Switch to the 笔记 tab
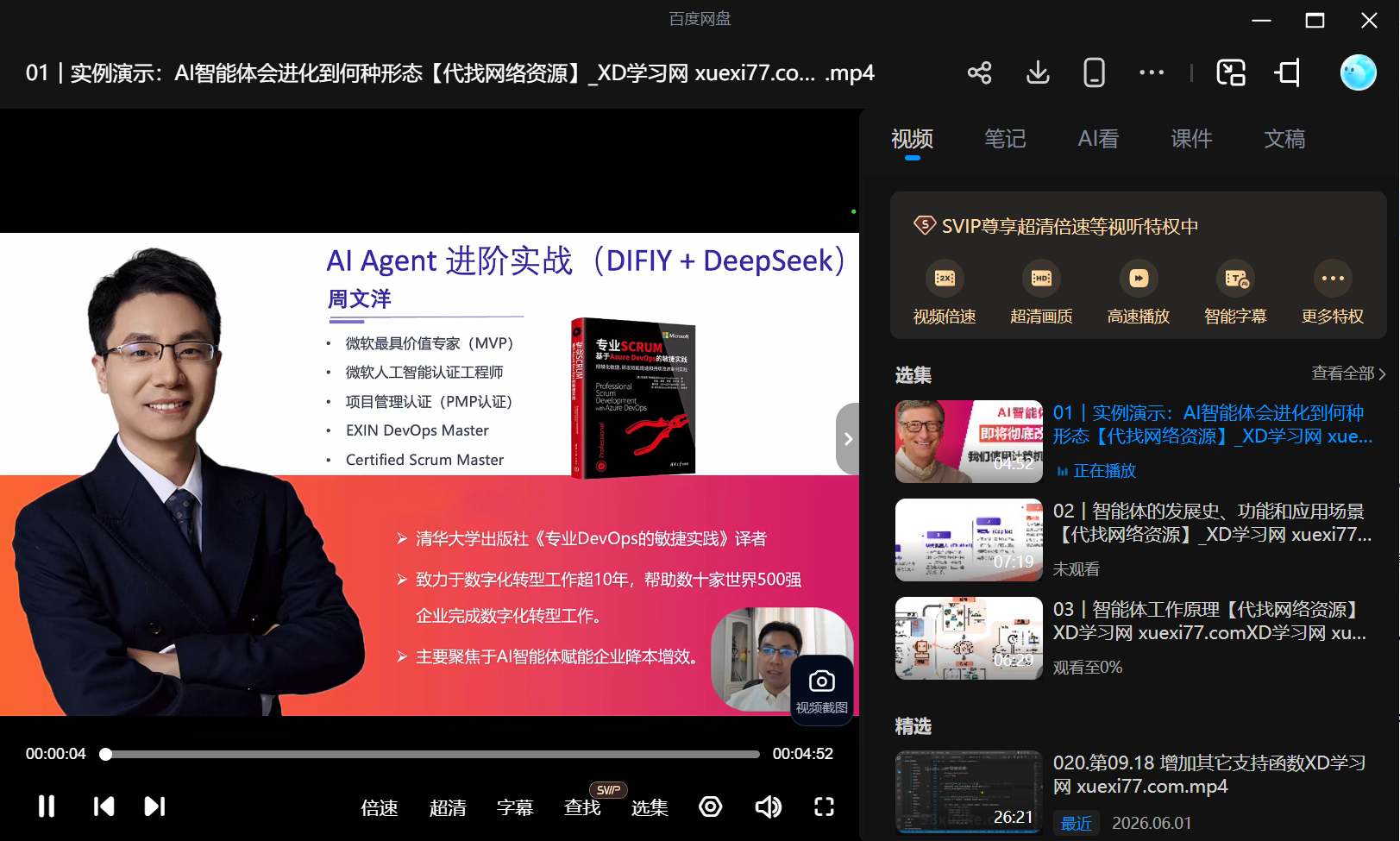The image size is (1400, 841). (x=1005, y=139)
